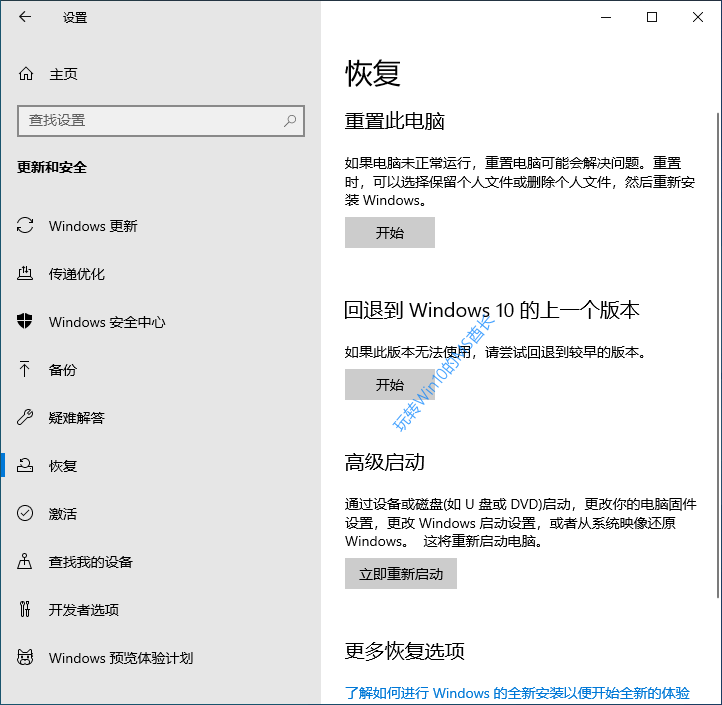Viewport: 722px width, 705px height.
Task: Click the back arrow icon
Action: [x=25, y=17]
